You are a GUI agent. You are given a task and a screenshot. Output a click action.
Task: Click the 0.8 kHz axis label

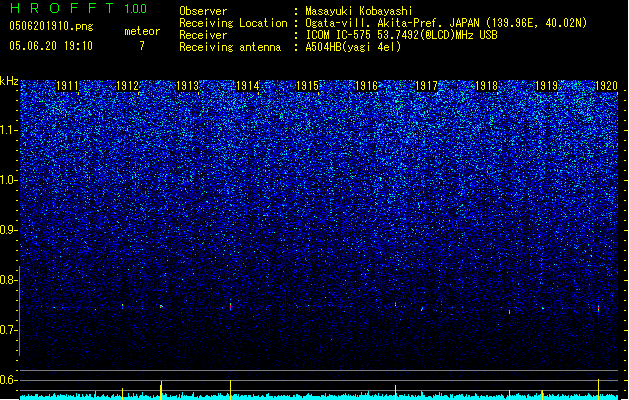click(9, 280)
